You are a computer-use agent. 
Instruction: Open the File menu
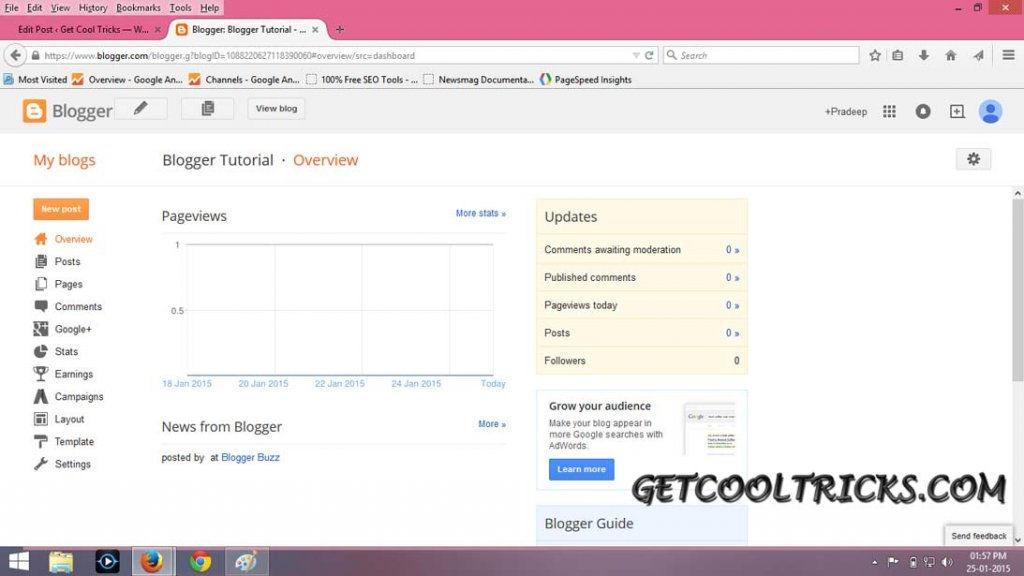pyautogui.click(x=11, y=8)
